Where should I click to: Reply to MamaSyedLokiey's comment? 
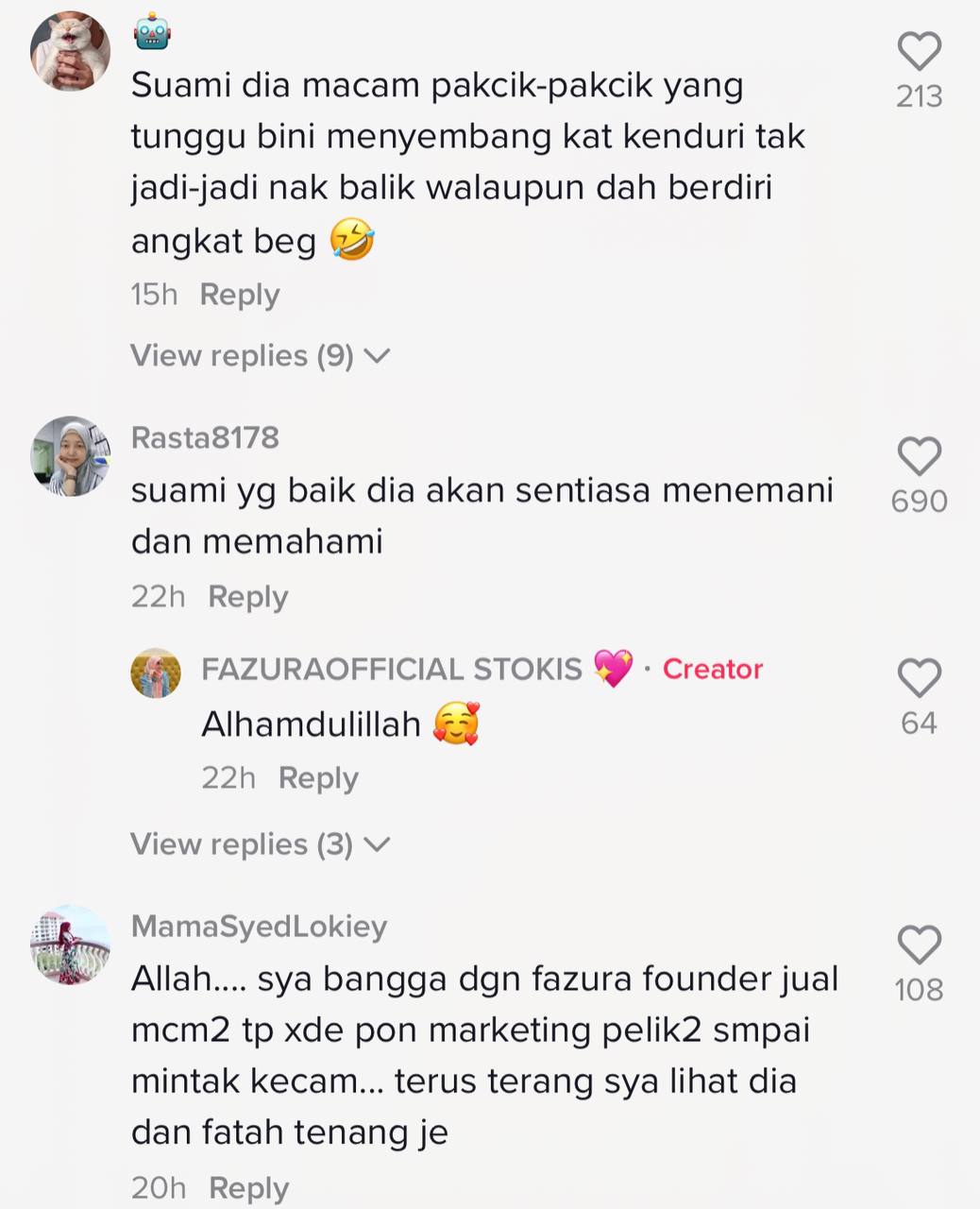pyautogui.click(x=248, y=1188)
